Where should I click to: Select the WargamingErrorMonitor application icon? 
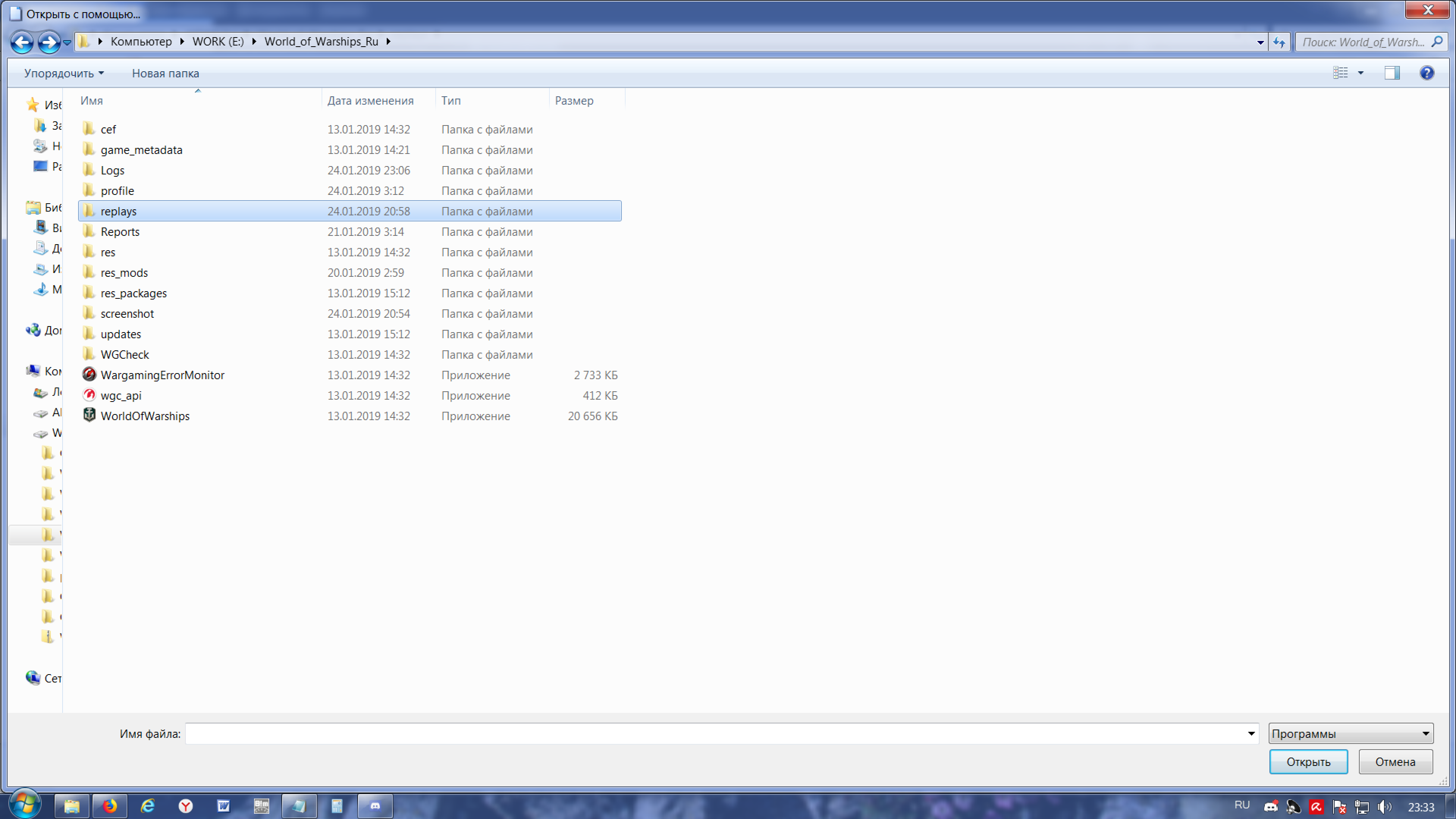coord(89,375)
